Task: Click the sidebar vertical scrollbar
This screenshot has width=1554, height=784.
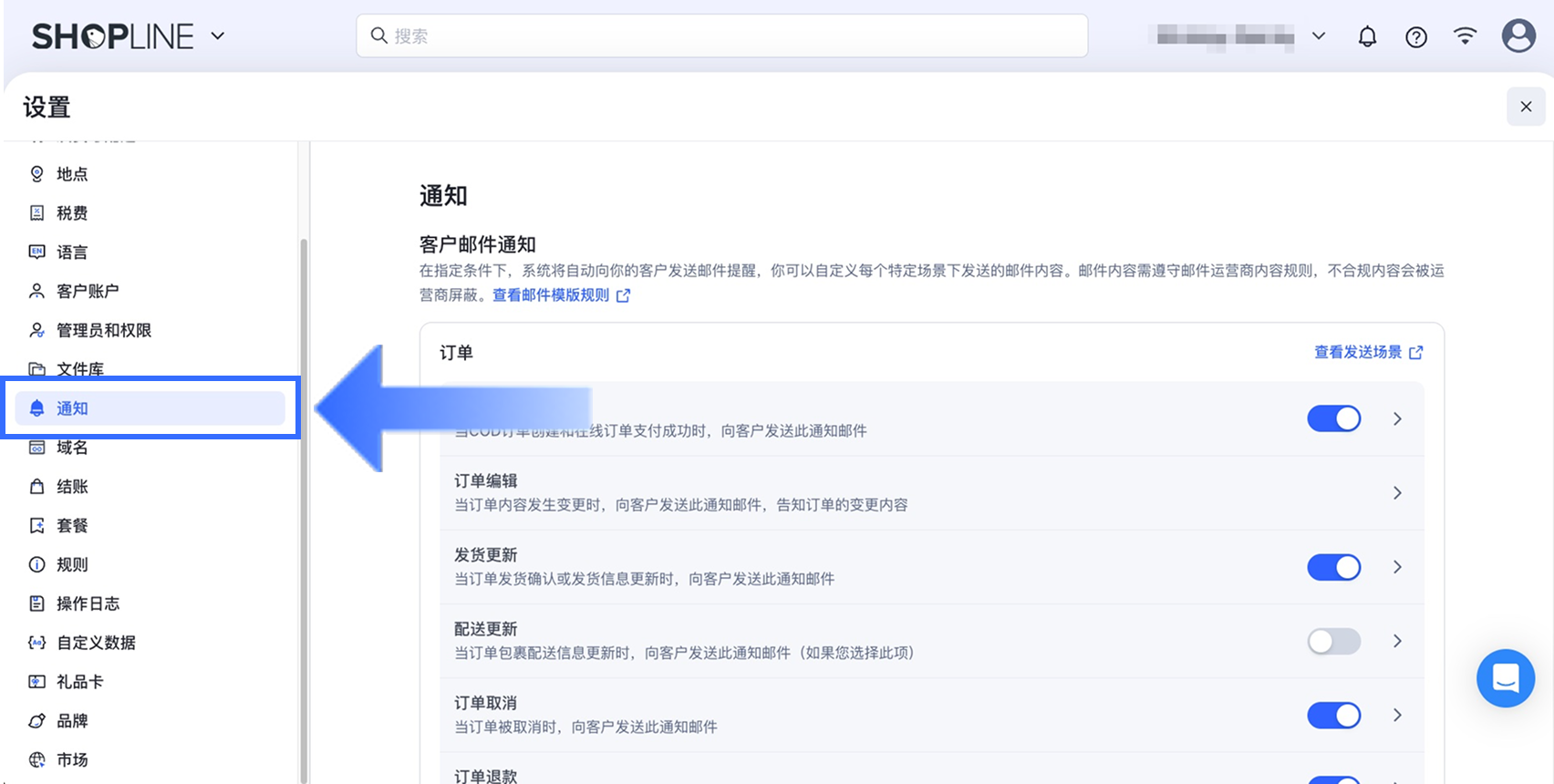Action: point(303,511)
